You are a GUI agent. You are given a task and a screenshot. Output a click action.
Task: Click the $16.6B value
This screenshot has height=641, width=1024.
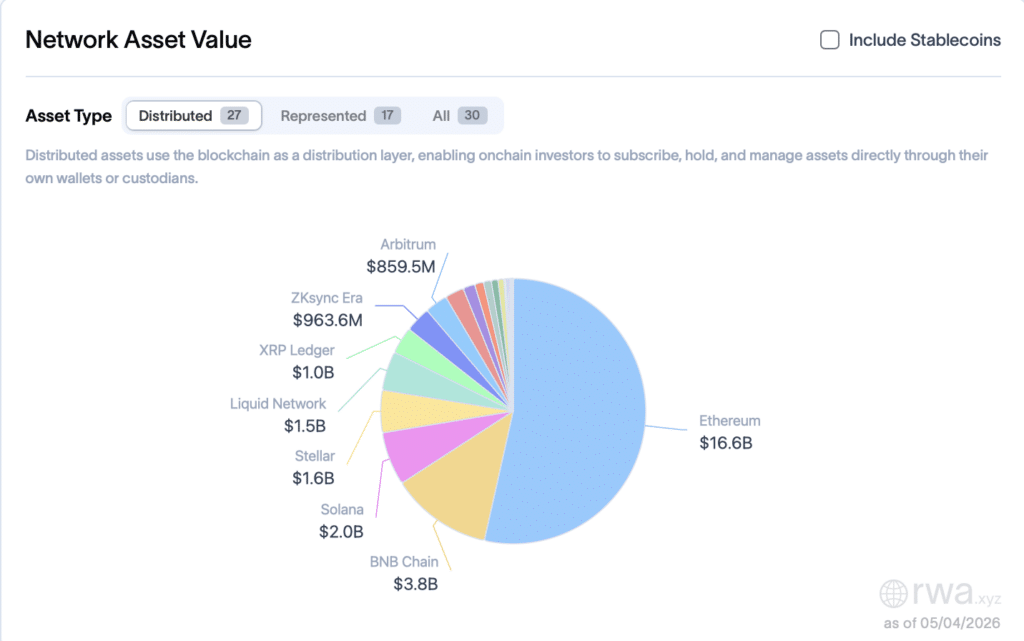726,443
